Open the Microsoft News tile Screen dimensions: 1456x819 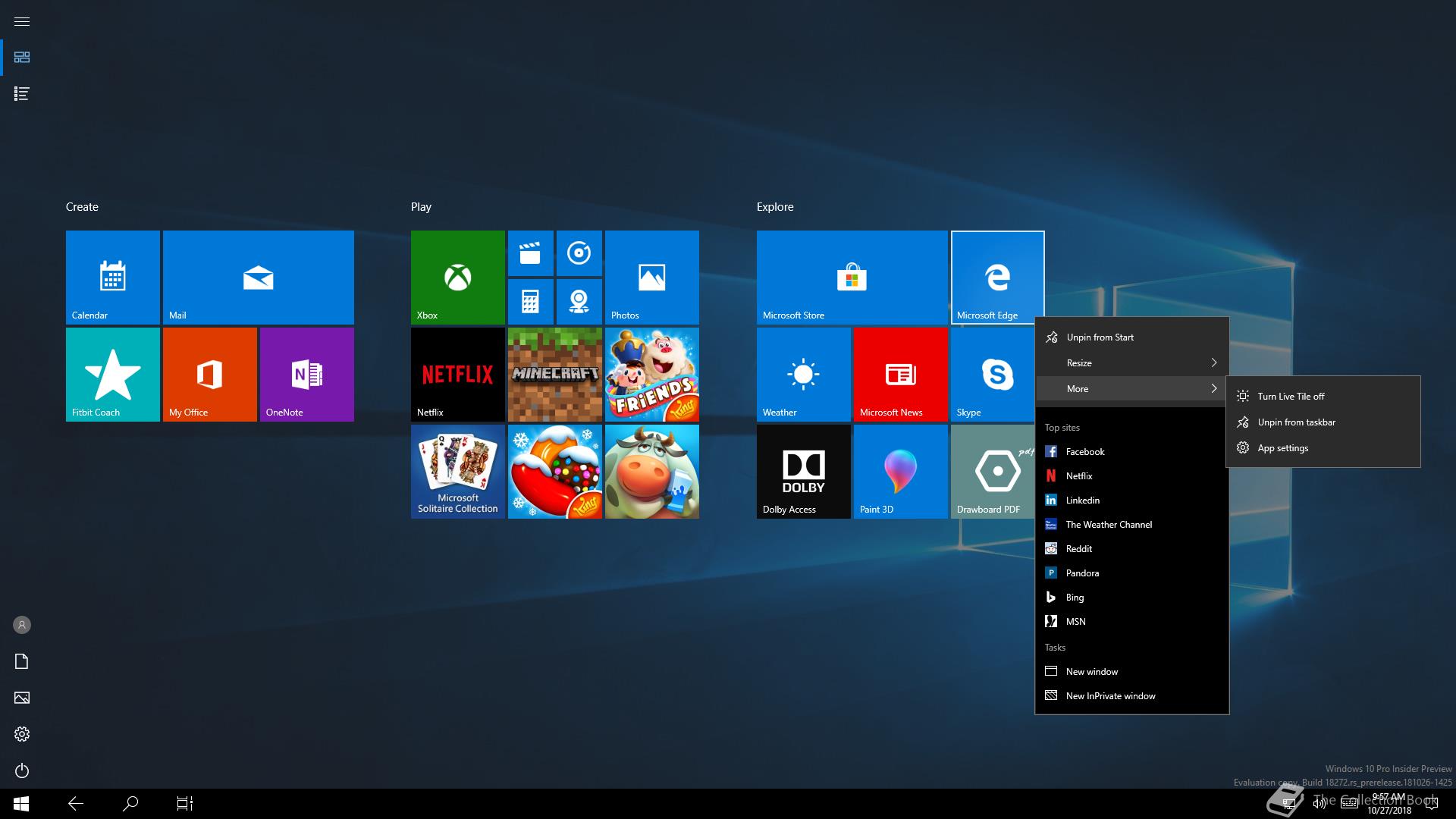901,375
